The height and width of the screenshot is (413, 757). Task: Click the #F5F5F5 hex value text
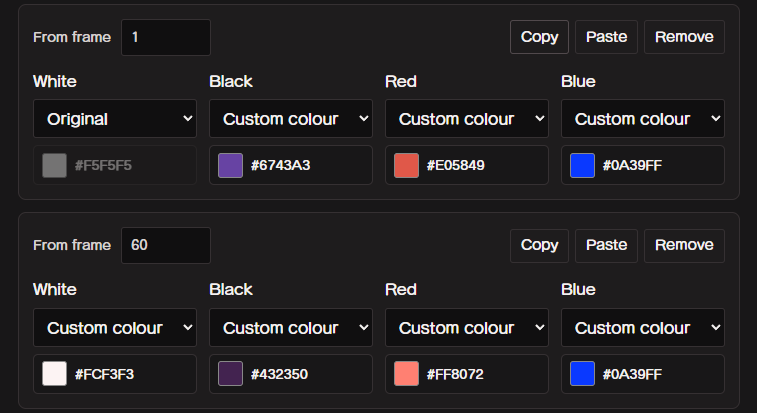click(x=103, y=166)
